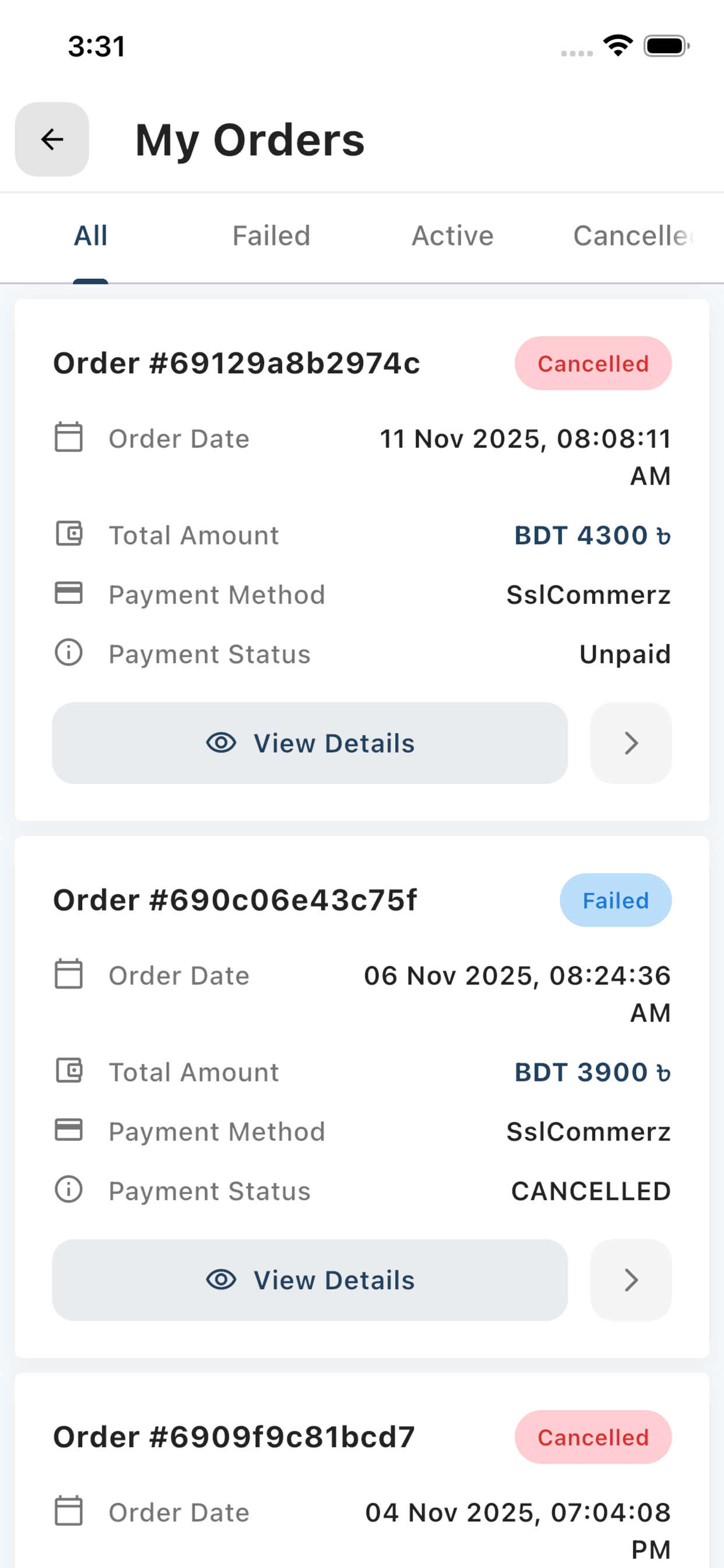The image size is (724, 1568).
Task: Expand second order with chevron arrow
Action: click(x=631, y=1280)
